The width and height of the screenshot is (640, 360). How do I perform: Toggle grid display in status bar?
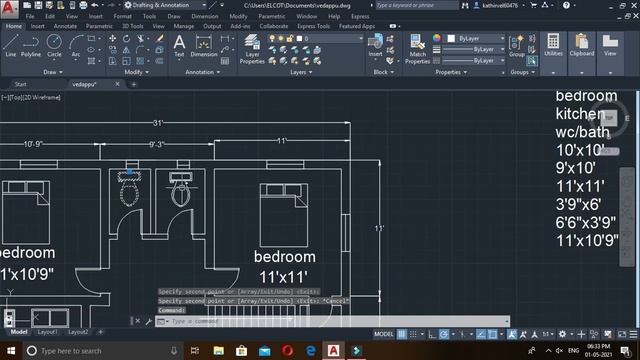coord(402,334)
